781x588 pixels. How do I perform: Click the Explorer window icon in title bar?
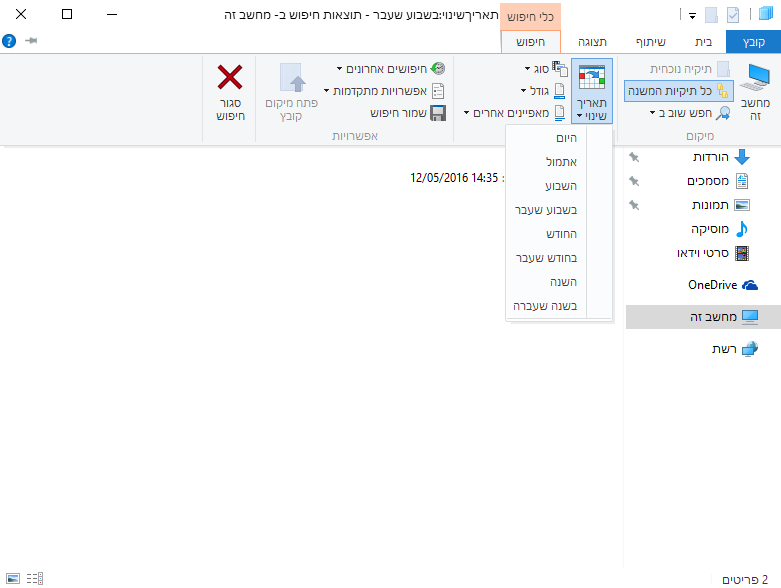[766, 14]
